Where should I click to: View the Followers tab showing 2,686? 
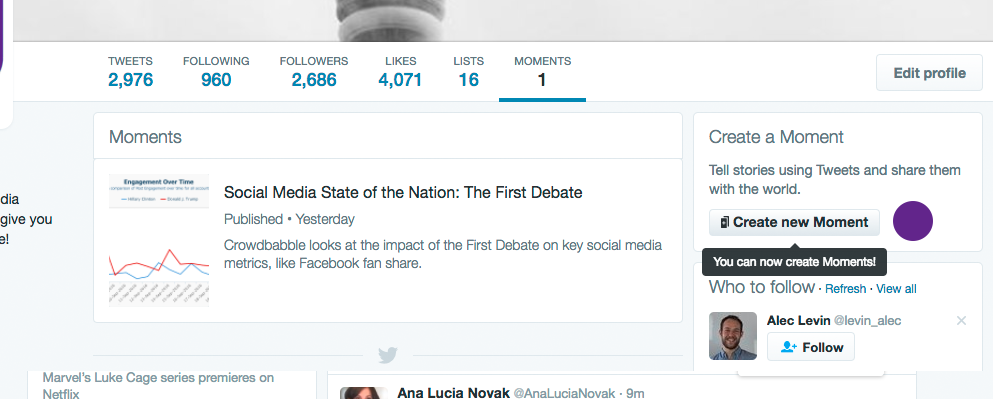[314, 72]
